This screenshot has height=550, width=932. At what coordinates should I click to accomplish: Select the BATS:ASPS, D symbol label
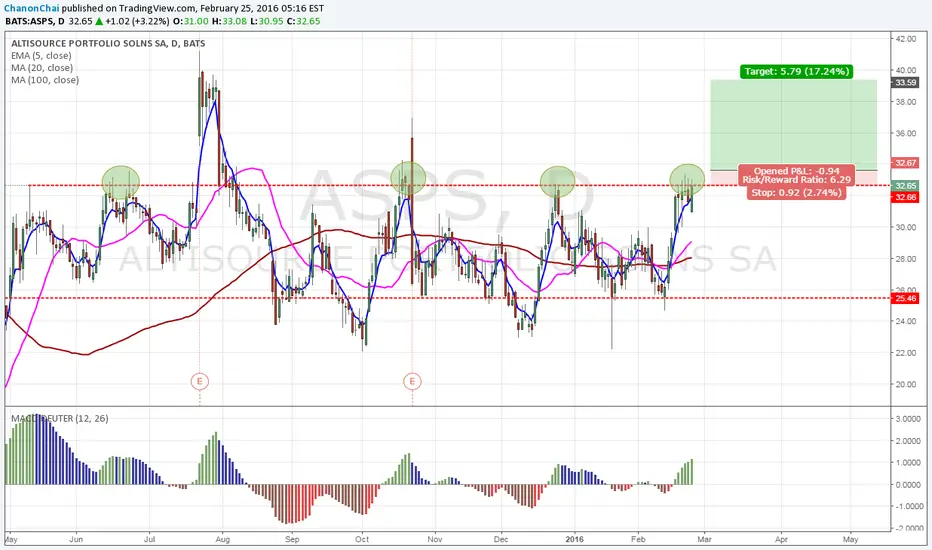click(x=35, y=21)
